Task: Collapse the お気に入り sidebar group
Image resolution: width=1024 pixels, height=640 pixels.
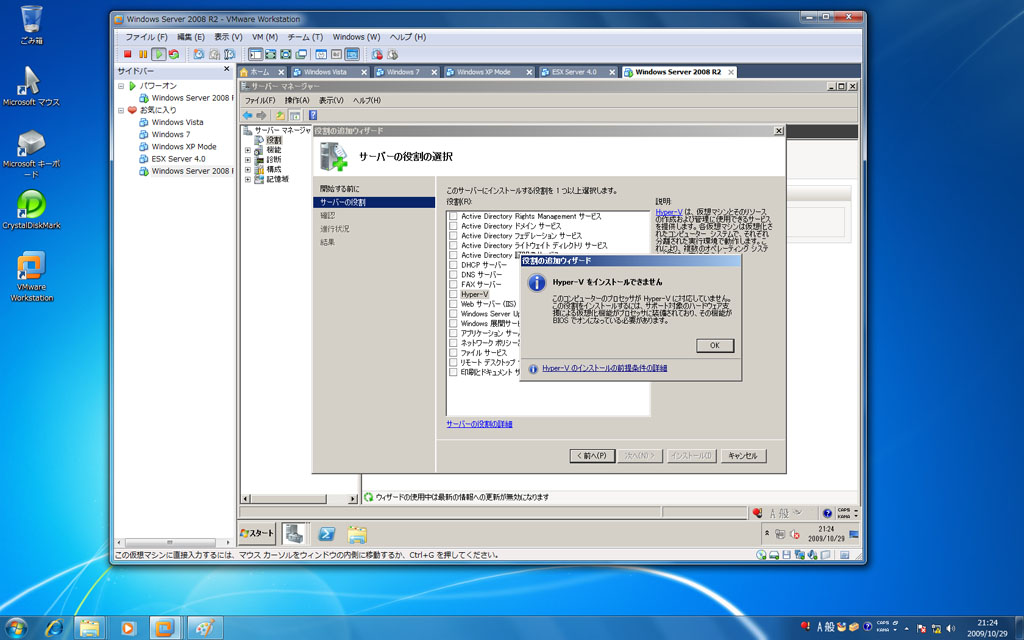Action: [121, 110]
